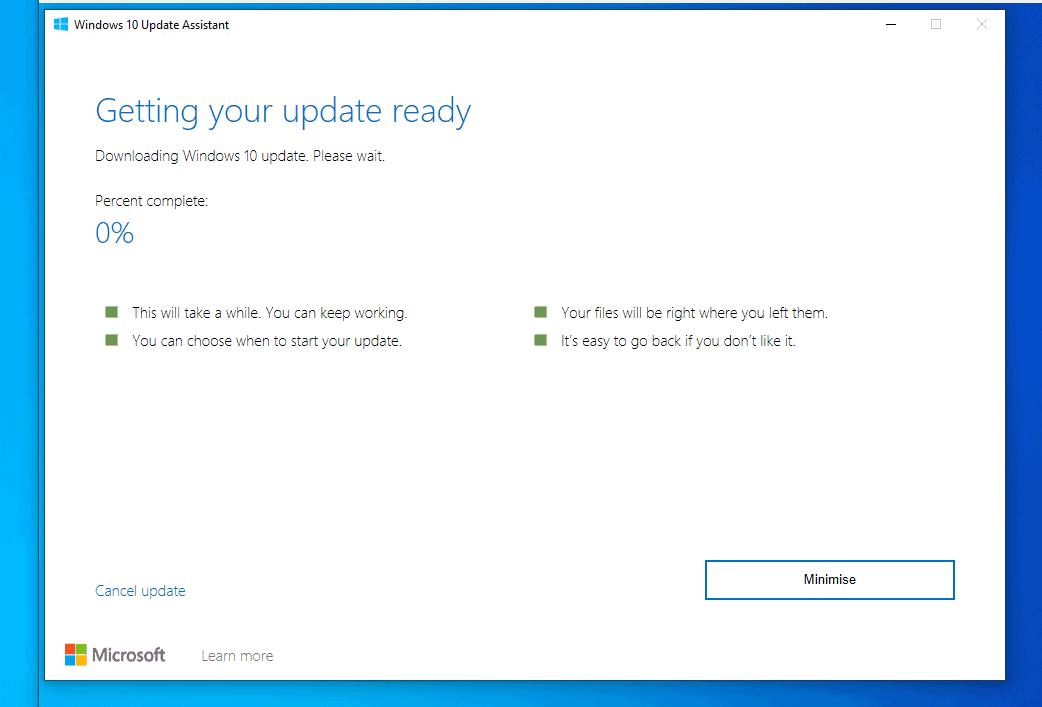Click the 0% progress indicator

point(114,232)
